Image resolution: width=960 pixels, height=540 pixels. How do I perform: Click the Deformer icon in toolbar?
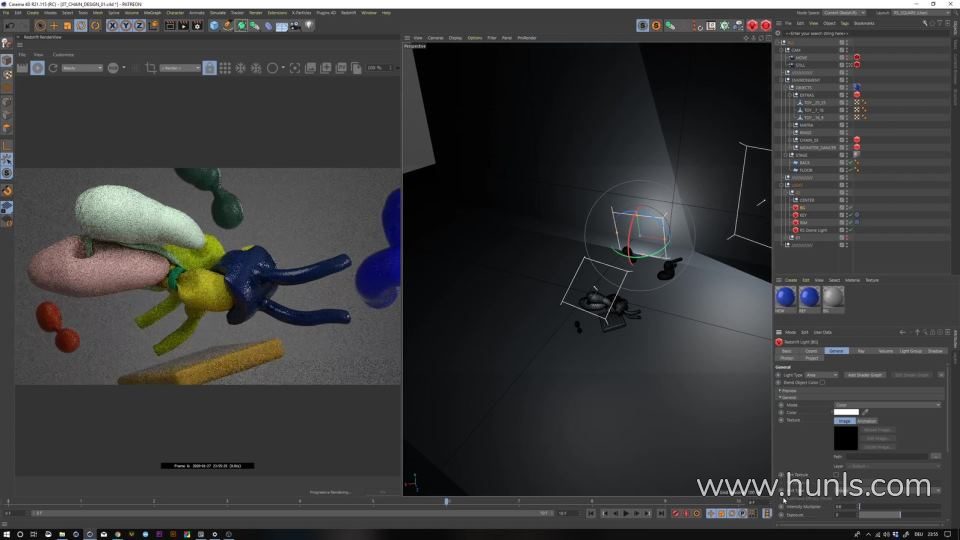(x=268, y=26)
